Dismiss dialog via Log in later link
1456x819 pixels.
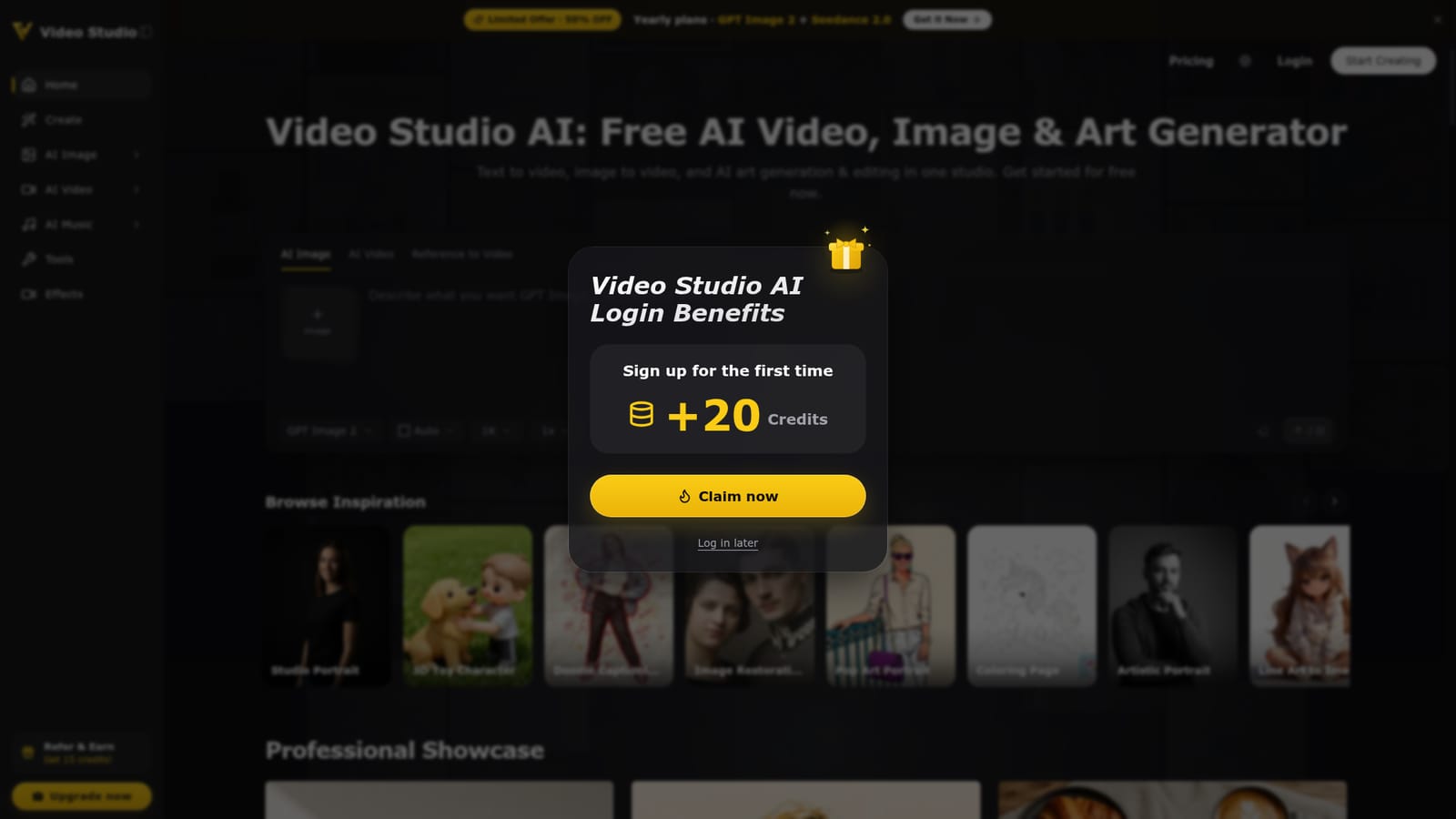727,543
